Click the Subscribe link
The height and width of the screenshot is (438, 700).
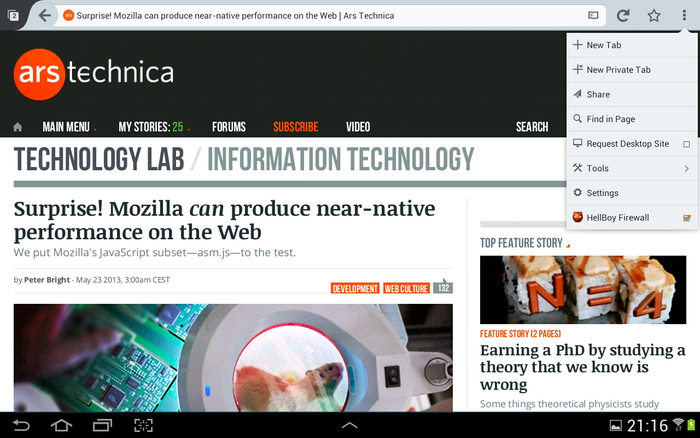point(296,127)
